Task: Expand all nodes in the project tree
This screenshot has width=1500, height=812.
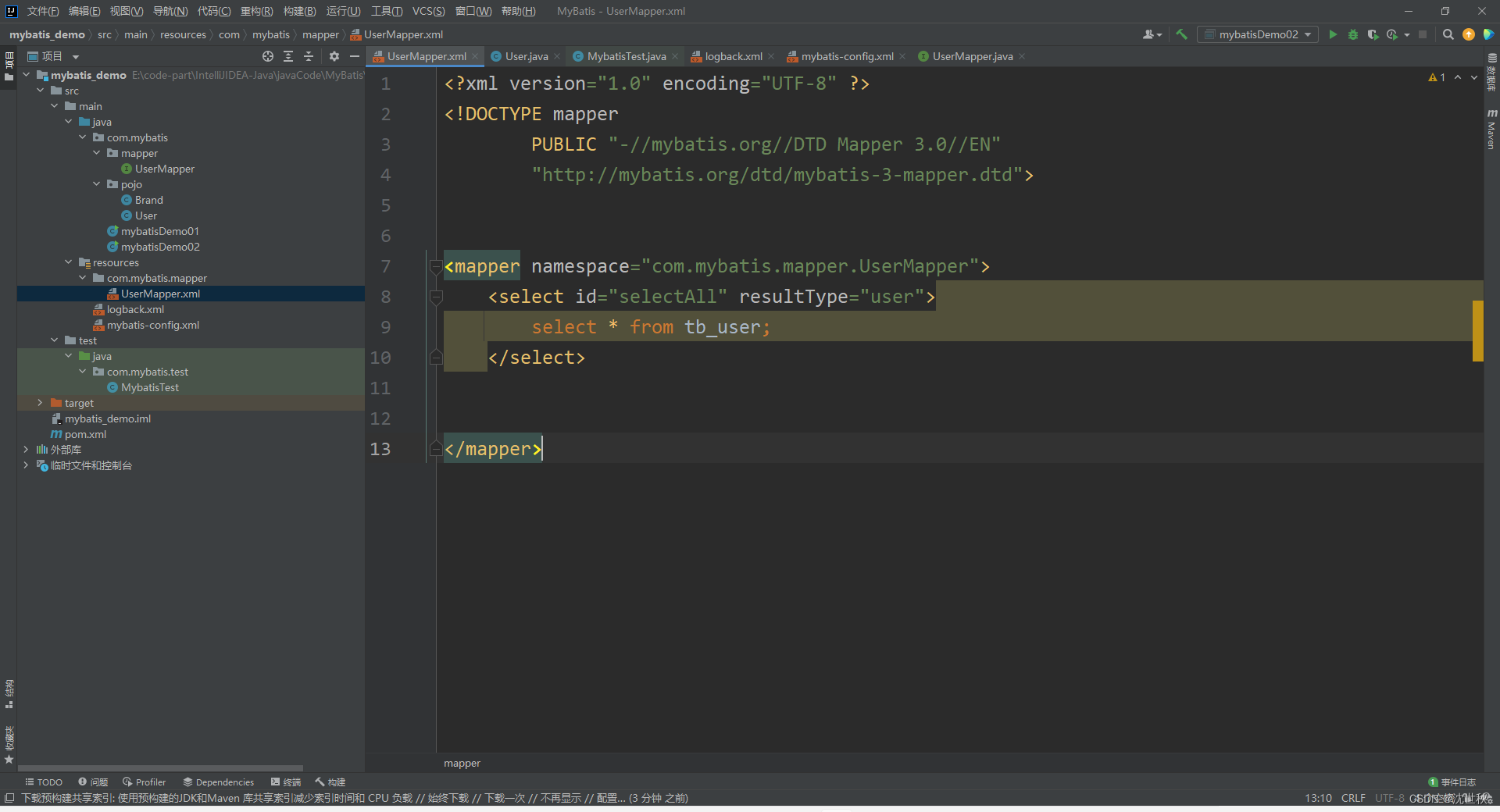Action: coord(288,56)
